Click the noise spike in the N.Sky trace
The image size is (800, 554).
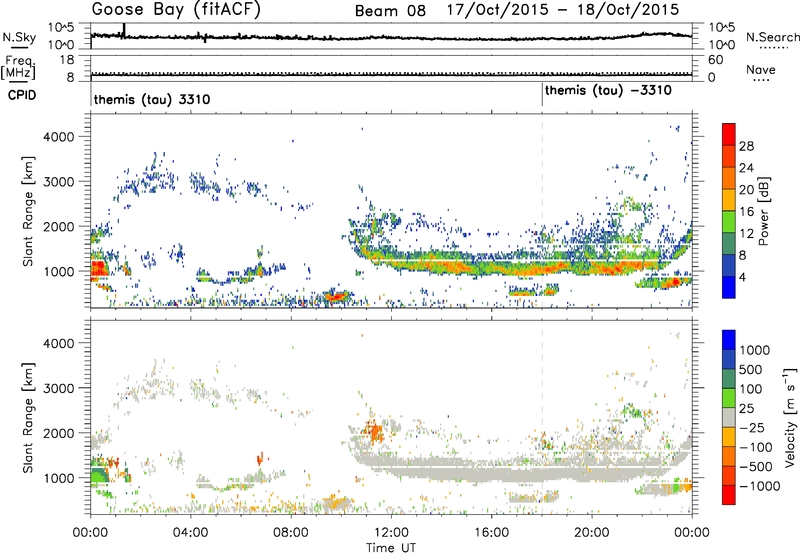pyautogui.click(x=124, y=31)
